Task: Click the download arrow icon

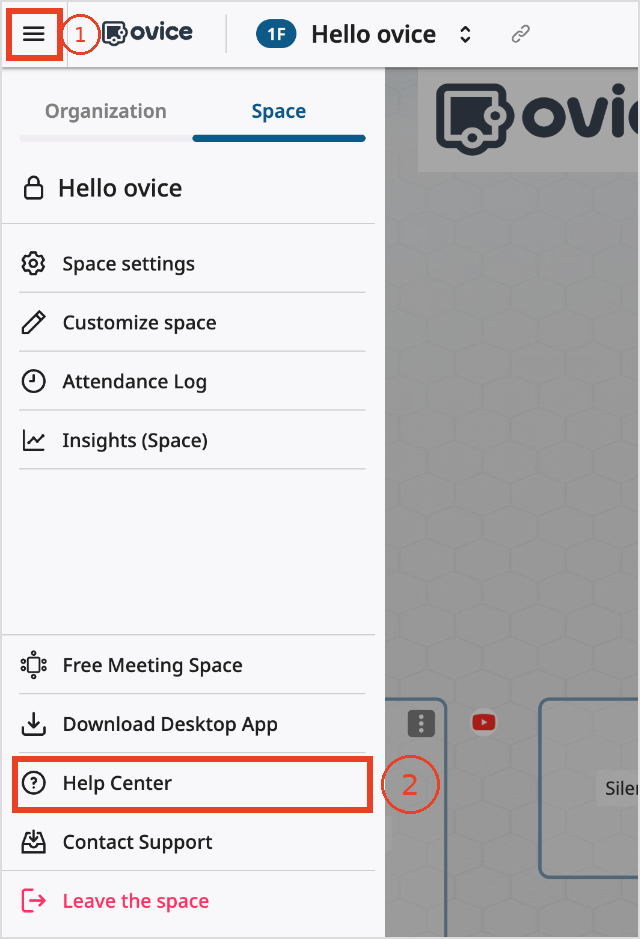Action: point(34,724)
